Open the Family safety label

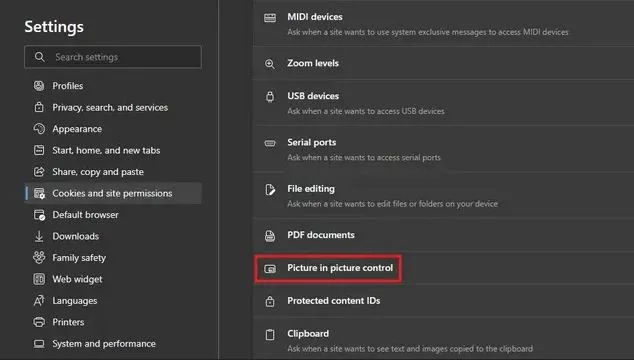coord(79,258)
